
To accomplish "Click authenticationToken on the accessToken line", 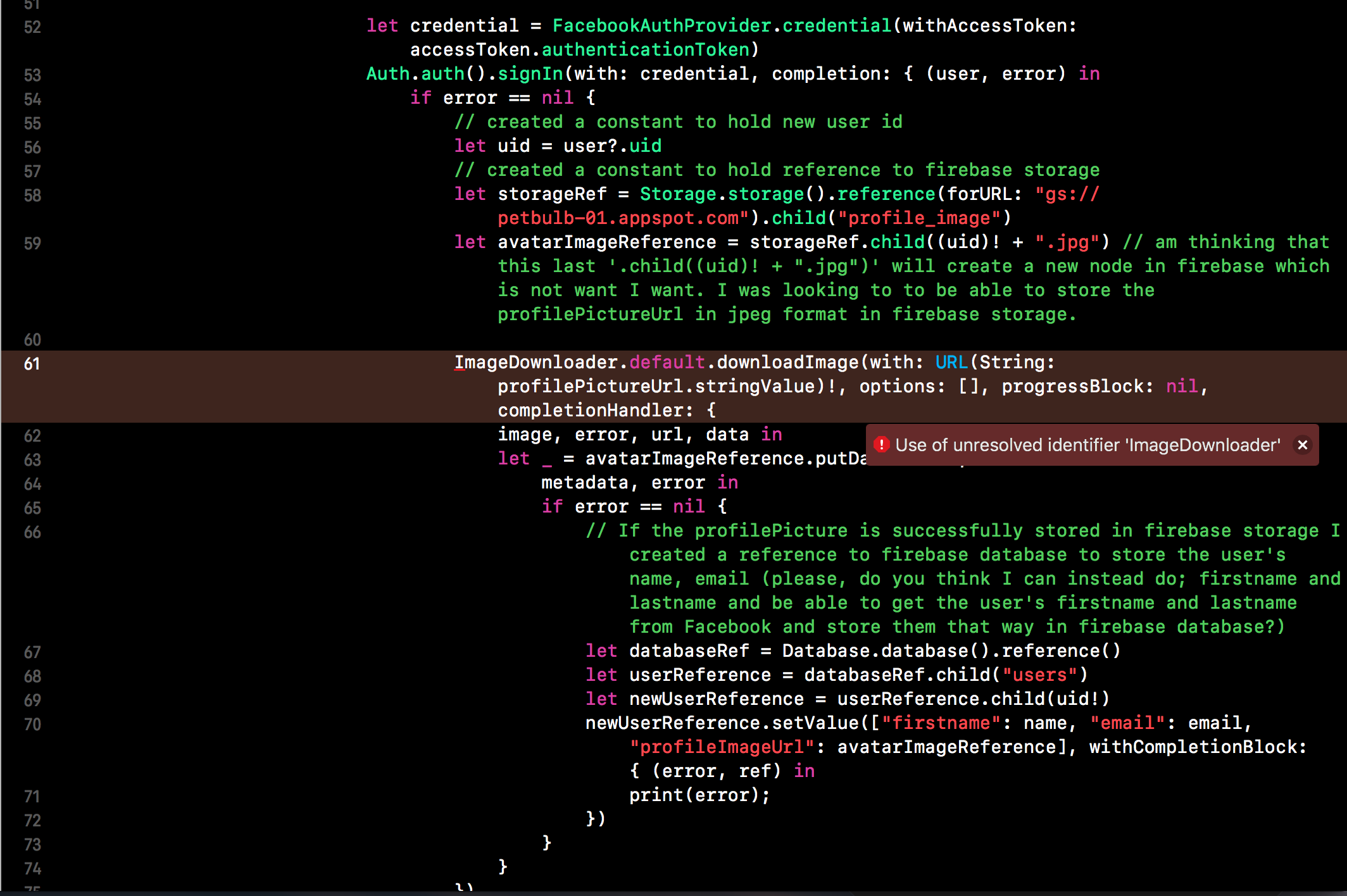I will 646,49.
